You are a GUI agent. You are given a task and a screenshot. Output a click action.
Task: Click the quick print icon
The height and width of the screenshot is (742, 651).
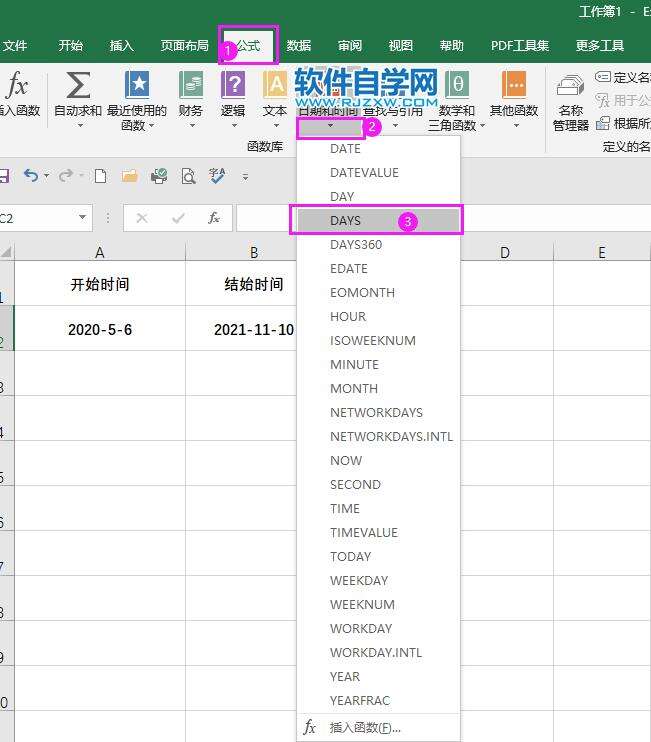[159, 176]
